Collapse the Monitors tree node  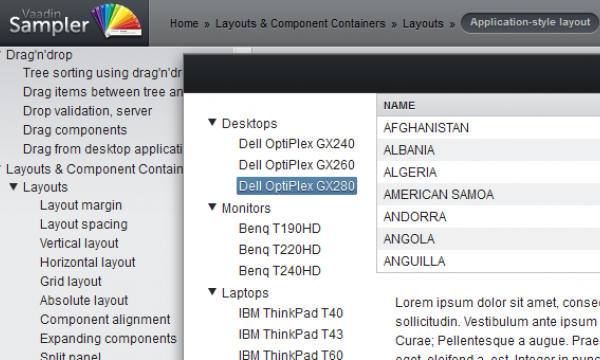tap(212, 207)
